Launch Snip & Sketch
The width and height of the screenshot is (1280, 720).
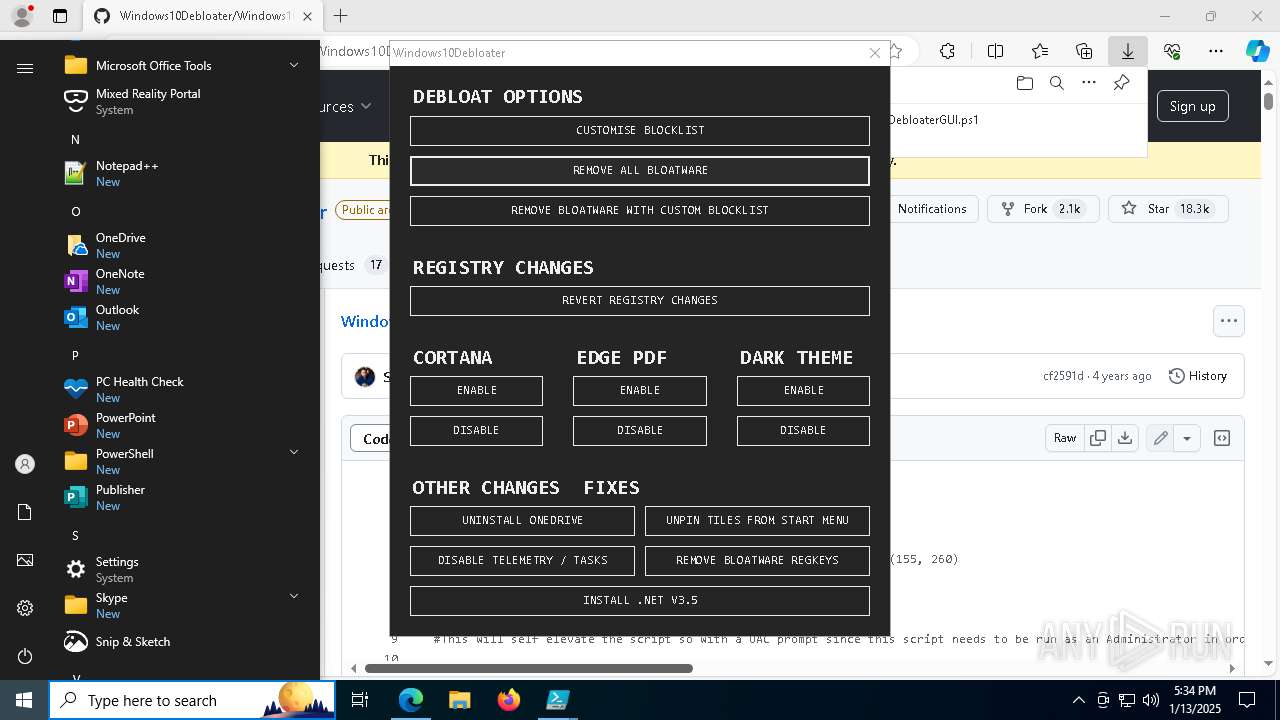184,641
